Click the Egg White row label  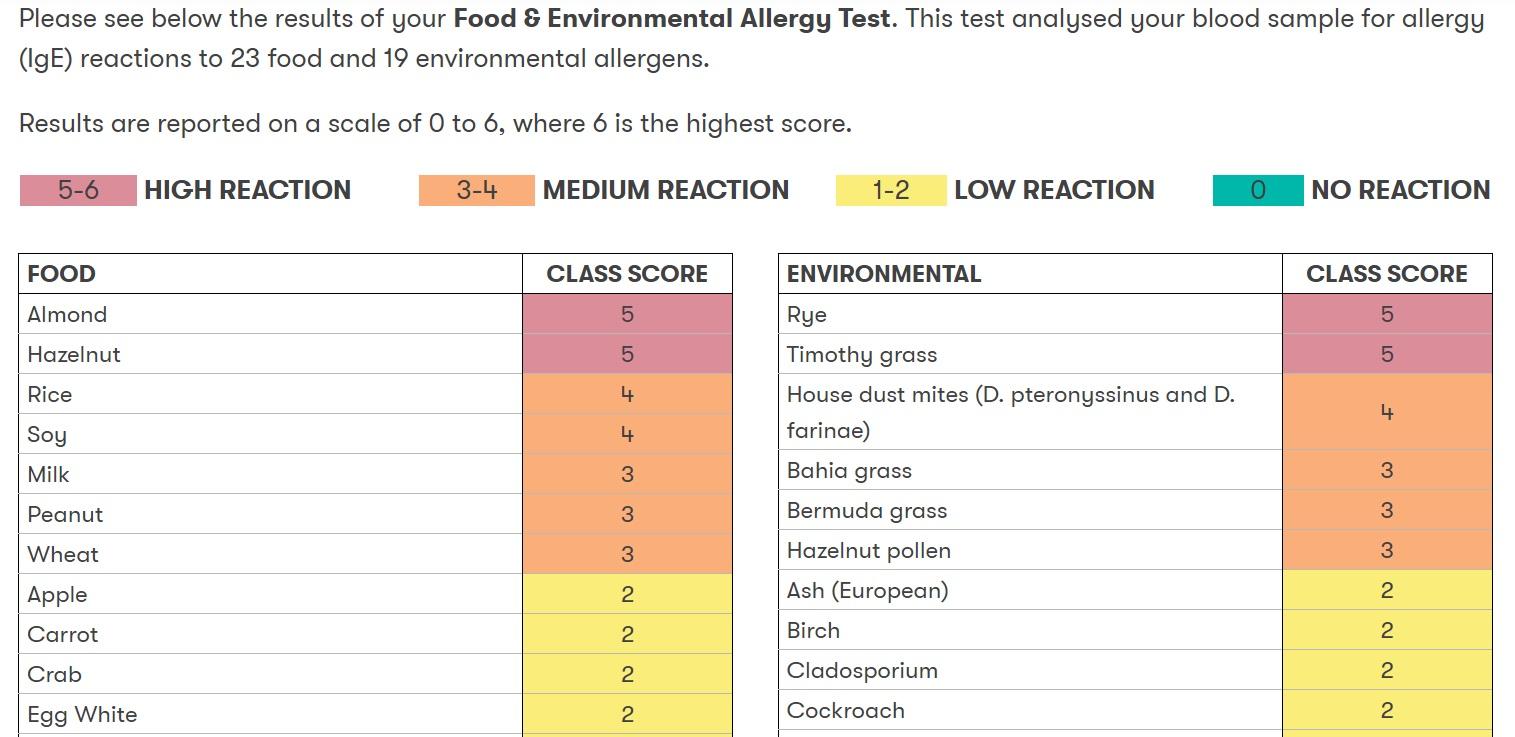[82, 715]
